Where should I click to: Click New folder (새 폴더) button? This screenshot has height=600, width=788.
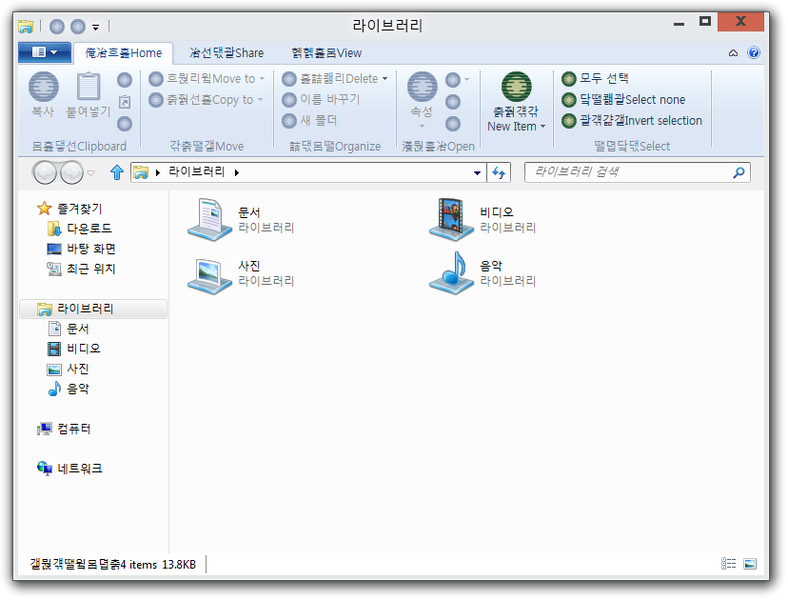[309, 121]
